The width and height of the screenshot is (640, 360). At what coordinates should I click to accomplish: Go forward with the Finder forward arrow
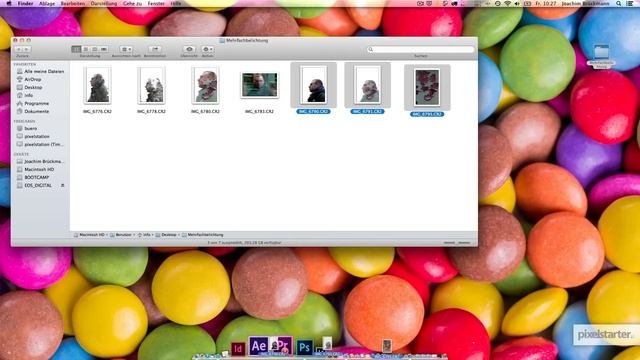(x=27, y=49)
